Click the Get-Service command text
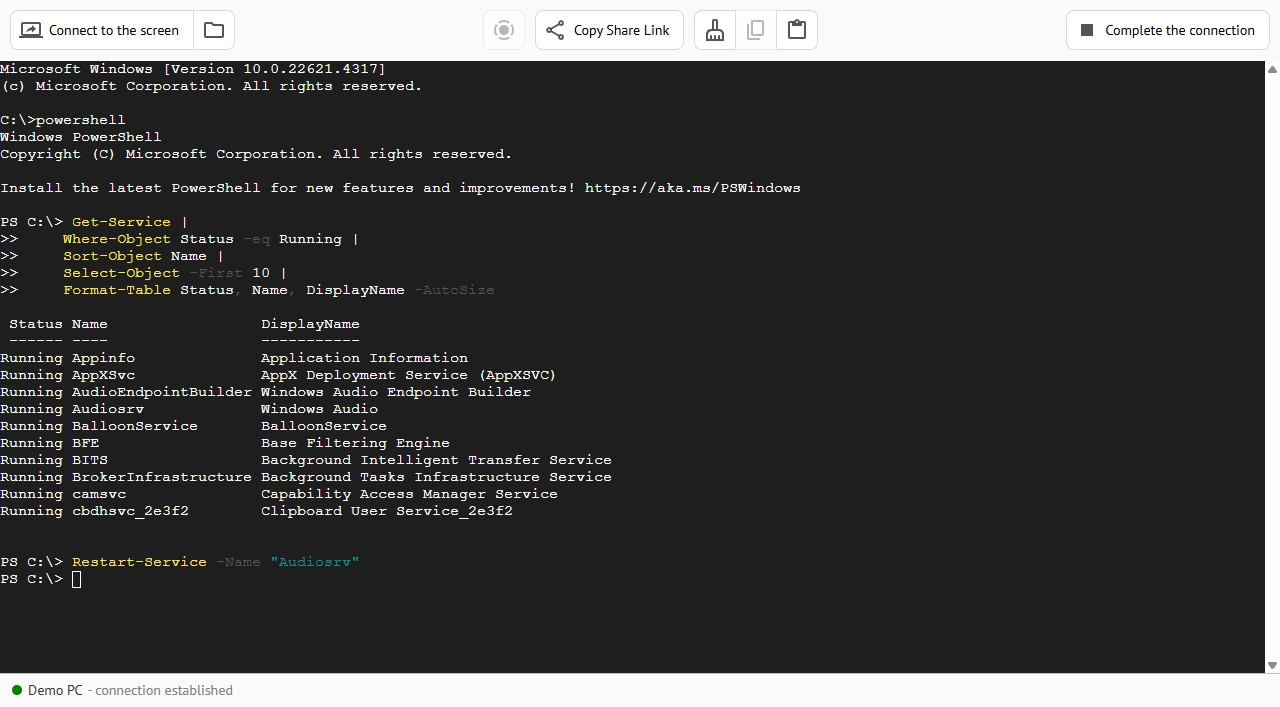This screenshot has width=1280, height=707. pos(121,222)
